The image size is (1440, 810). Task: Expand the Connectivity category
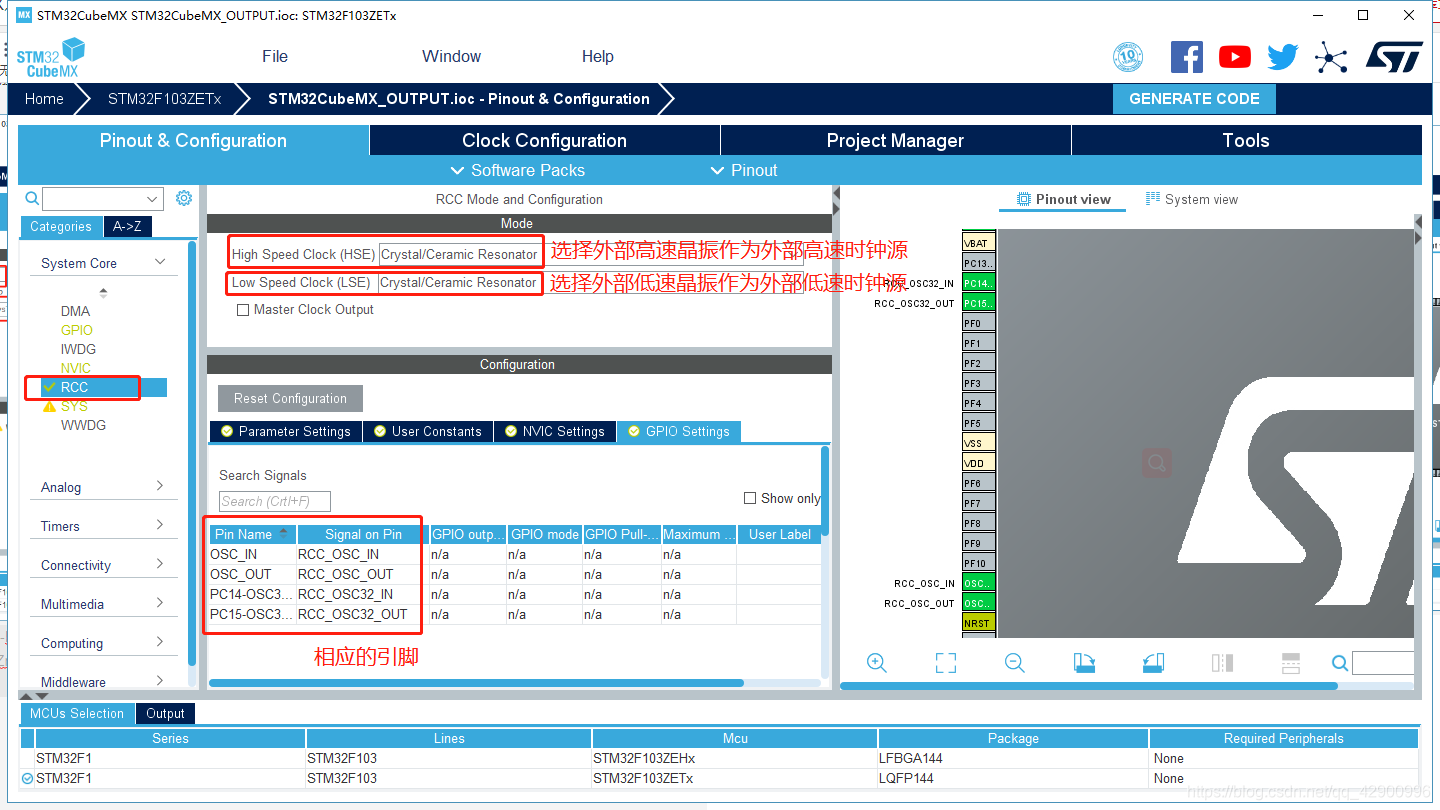pyautogui.click(x=160, y=564)
